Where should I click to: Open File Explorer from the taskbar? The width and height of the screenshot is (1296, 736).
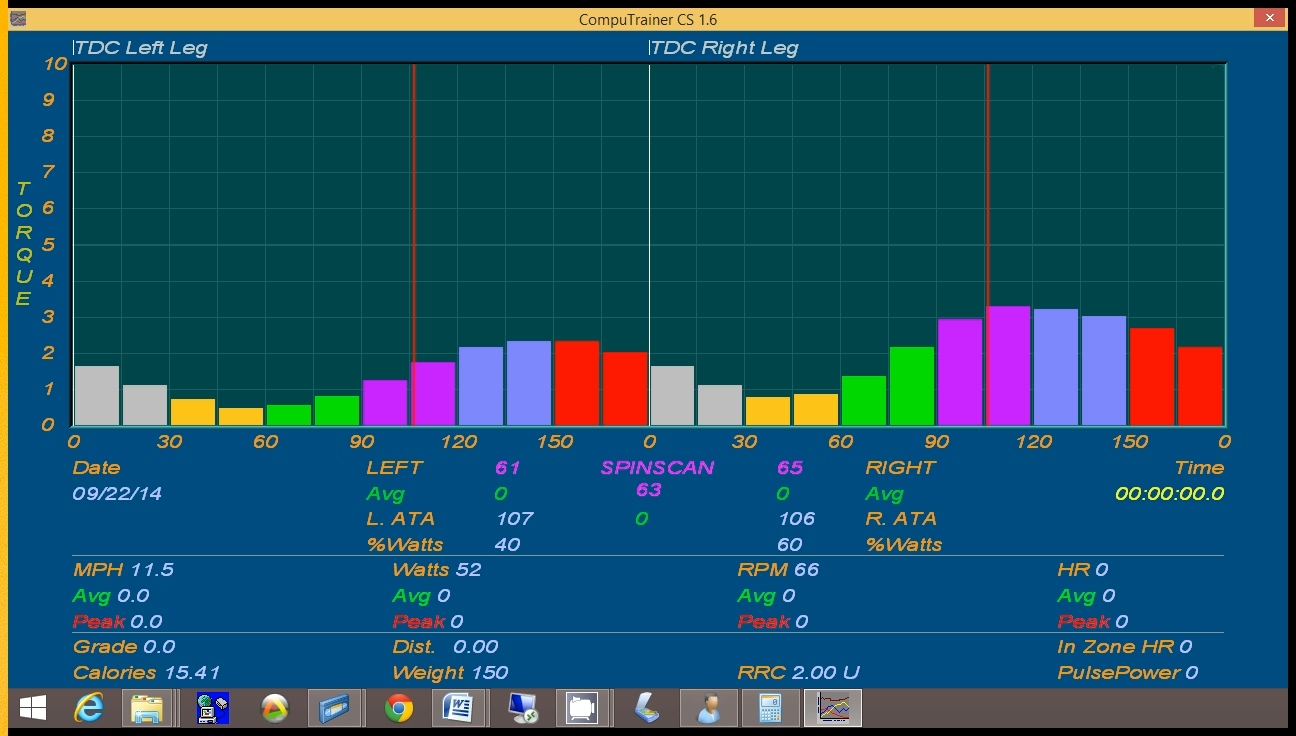point(149,709)
